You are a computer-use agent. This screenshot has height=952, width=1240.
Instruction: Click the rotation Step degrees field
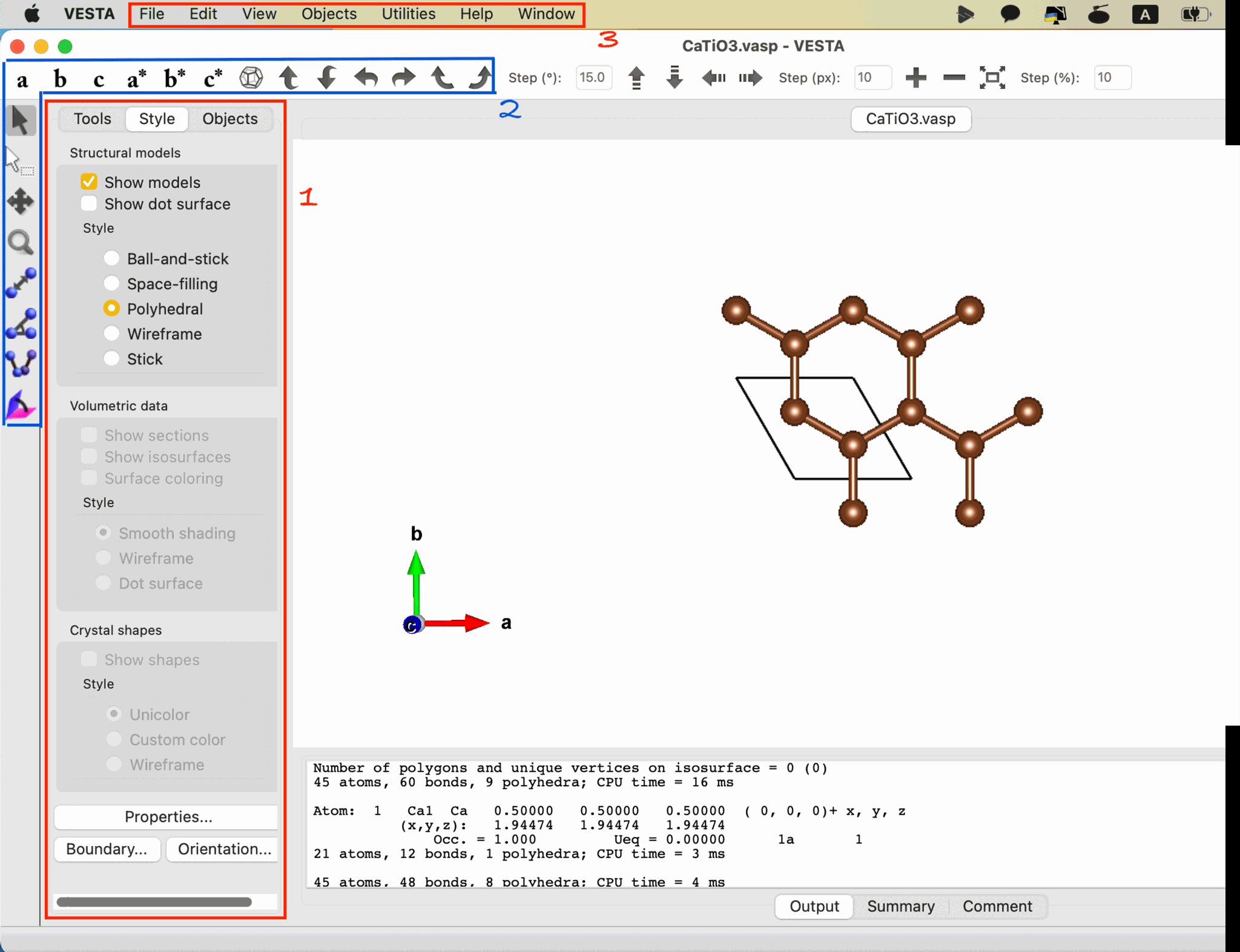click(x=594, y=77)
